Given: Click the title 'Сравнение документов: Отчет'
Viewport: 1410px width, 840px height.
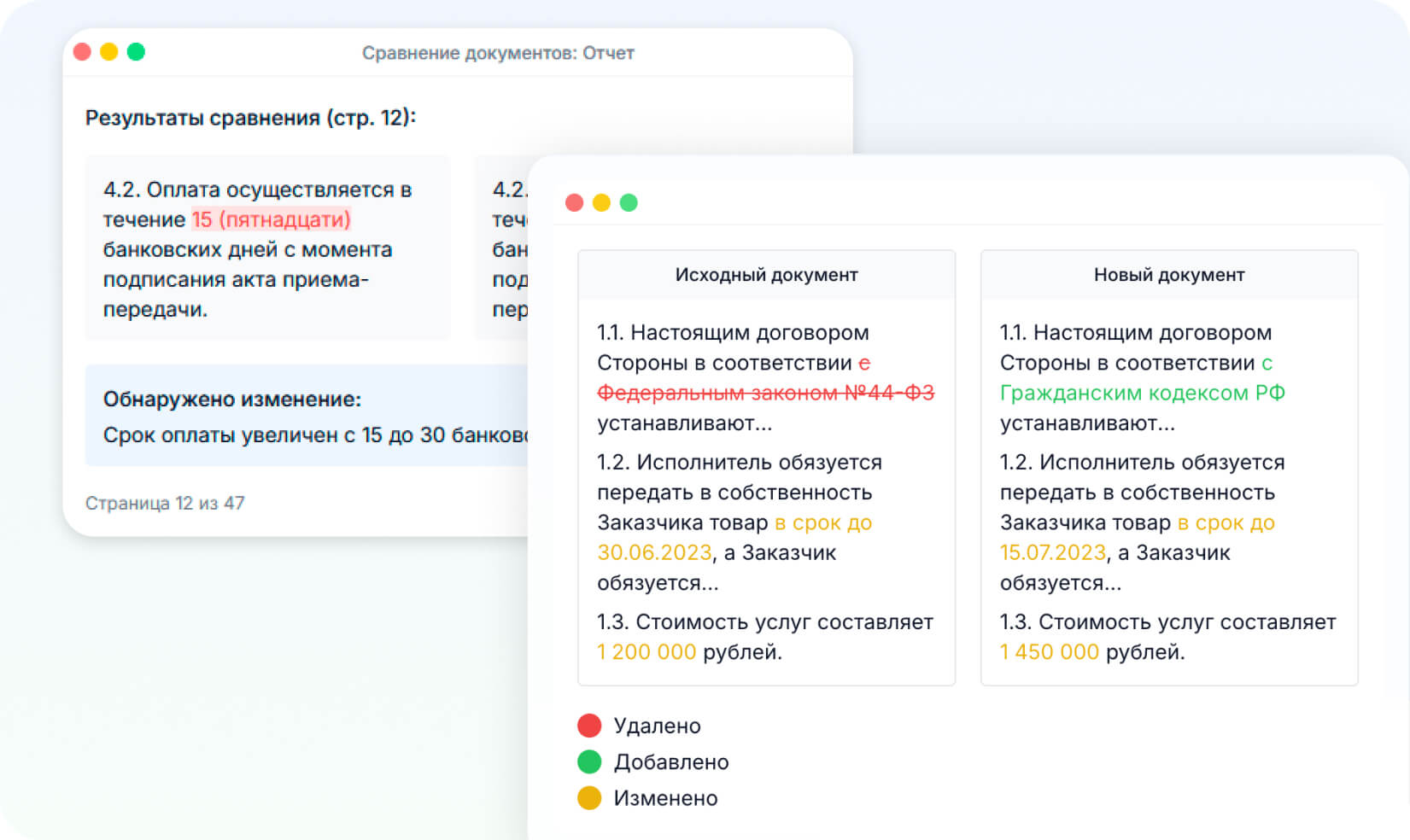Looking at the screenshot, I should 498,53.
